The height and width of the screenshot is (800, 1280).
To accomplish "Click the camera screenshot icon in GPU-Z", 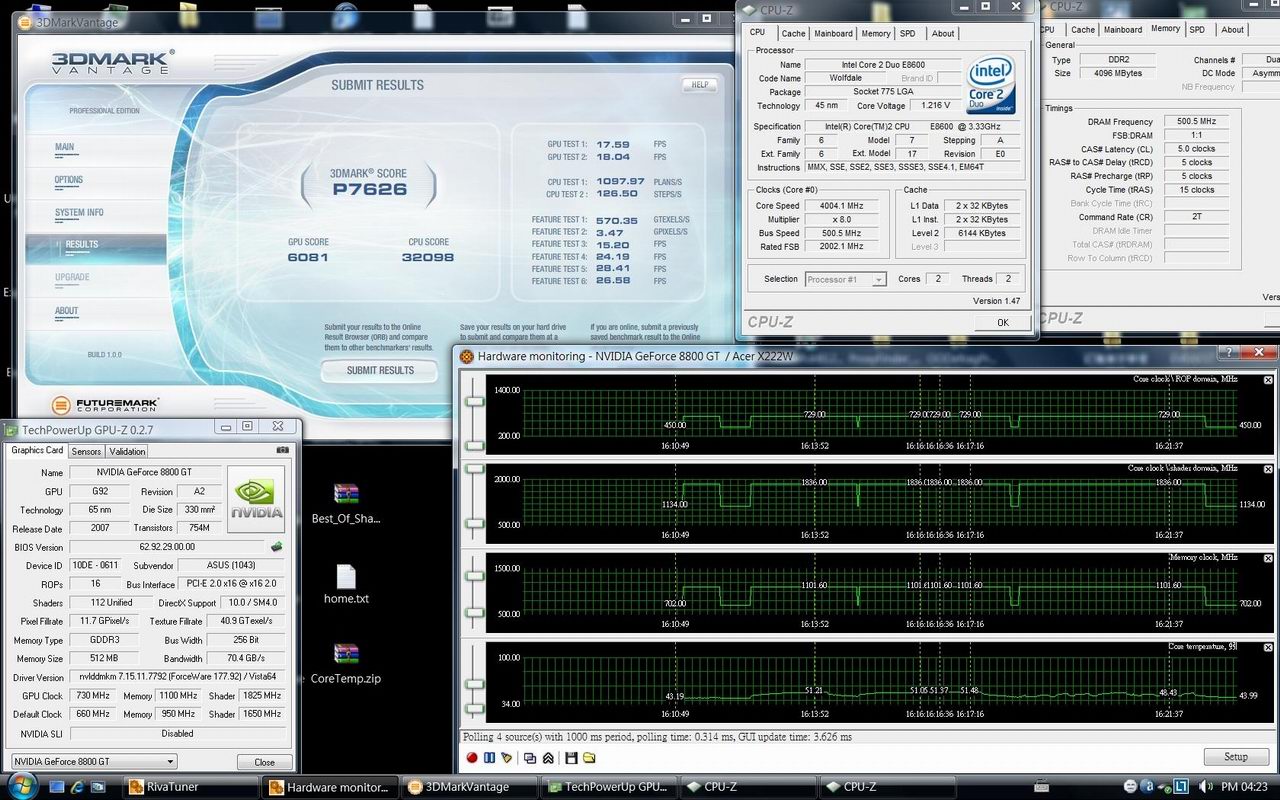I will coord(282,451).
